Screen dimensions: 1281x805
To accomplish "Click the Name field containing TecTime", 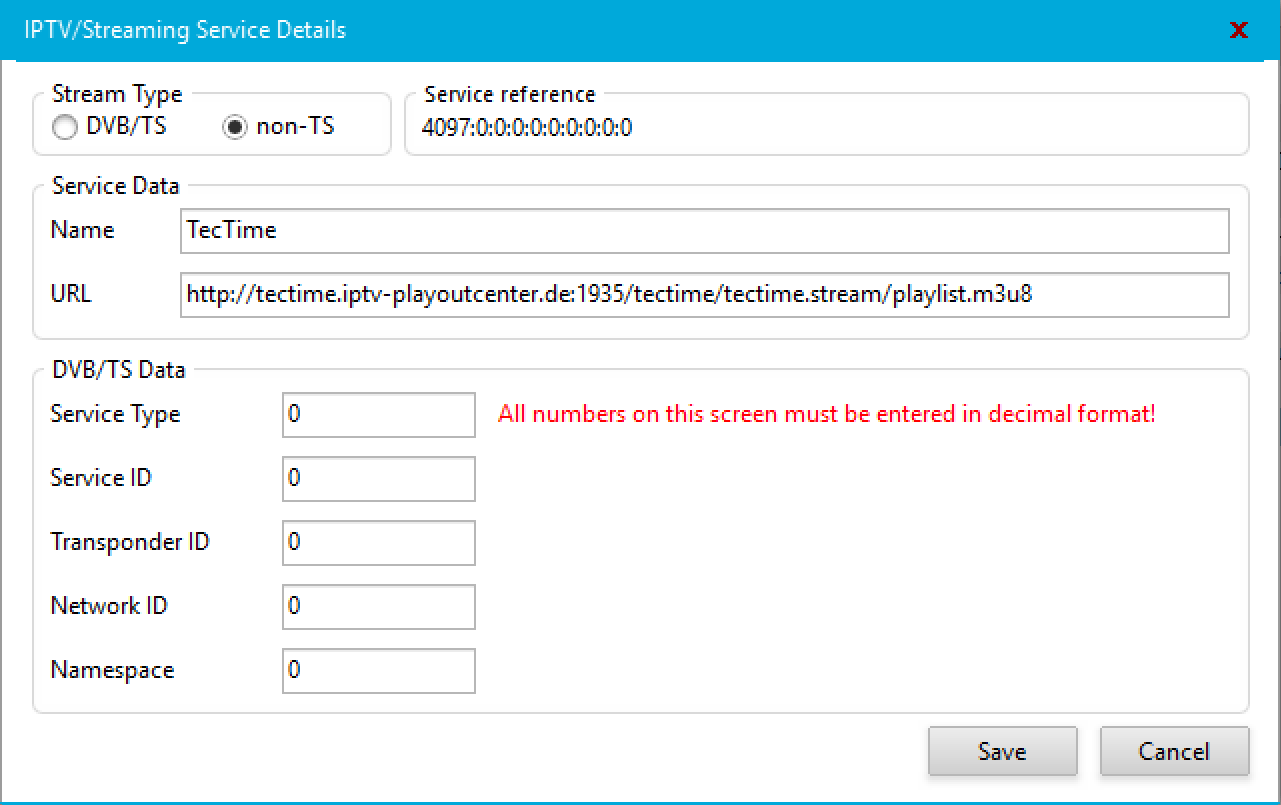I will 705,230.
